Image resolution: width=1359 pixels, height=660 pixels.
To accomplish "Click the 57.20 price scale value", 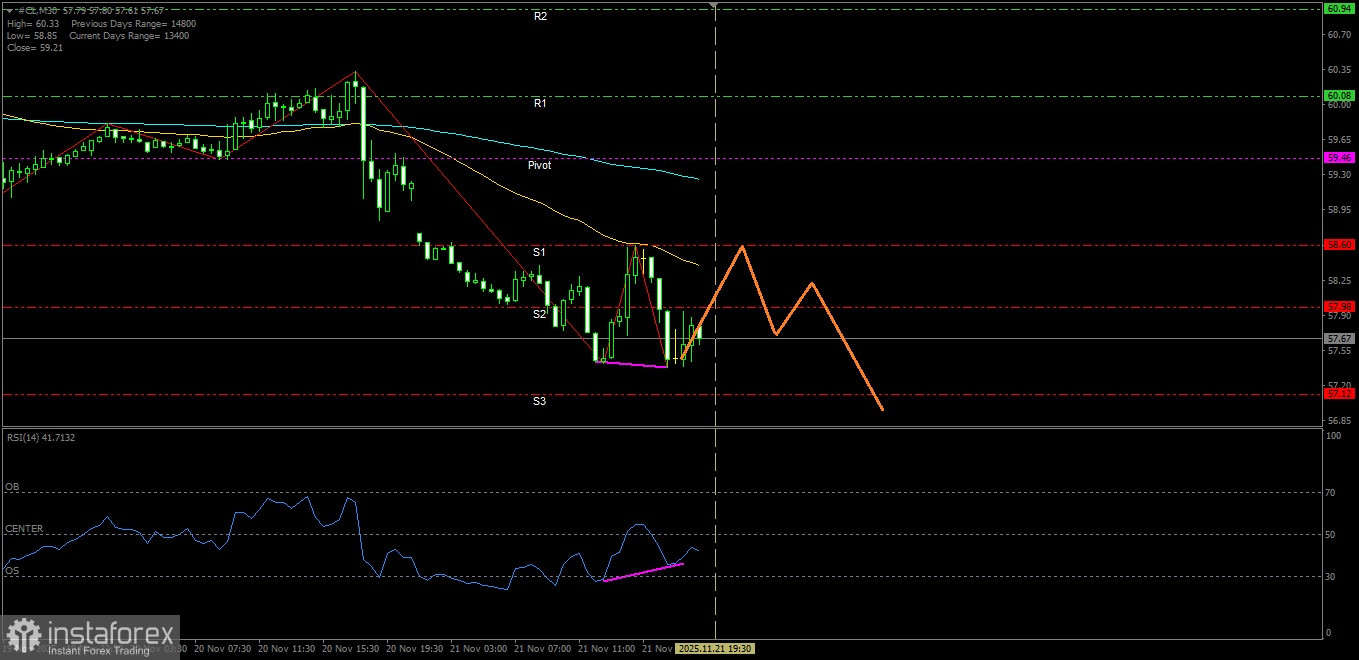I will coord(1339,386).
